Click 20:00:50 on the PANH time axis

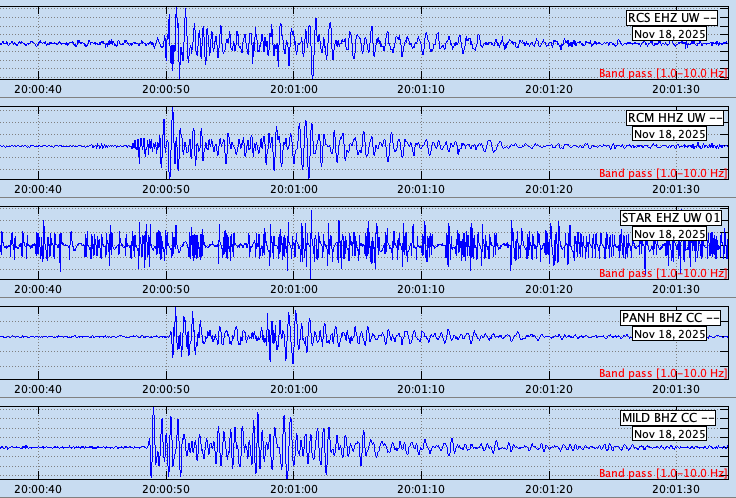(x=166, y=389)
